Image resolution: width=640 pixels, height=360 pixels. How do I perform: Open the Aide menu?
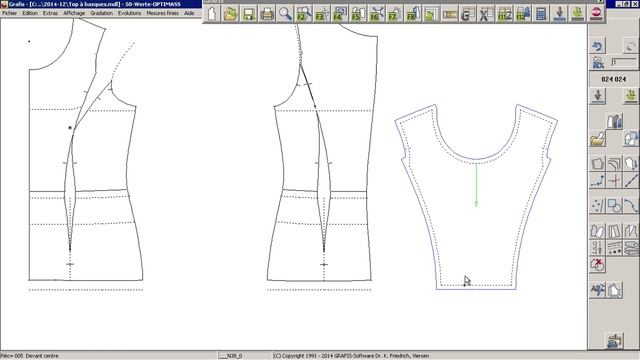[189, 13]
